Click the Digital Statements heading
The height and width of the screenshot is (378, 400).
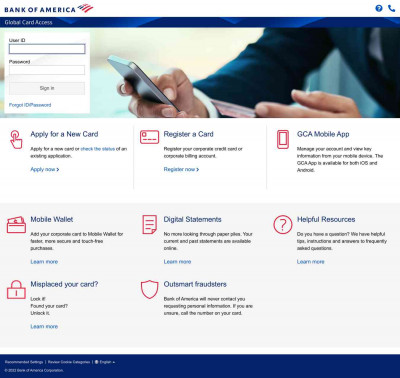pos(192,219)
